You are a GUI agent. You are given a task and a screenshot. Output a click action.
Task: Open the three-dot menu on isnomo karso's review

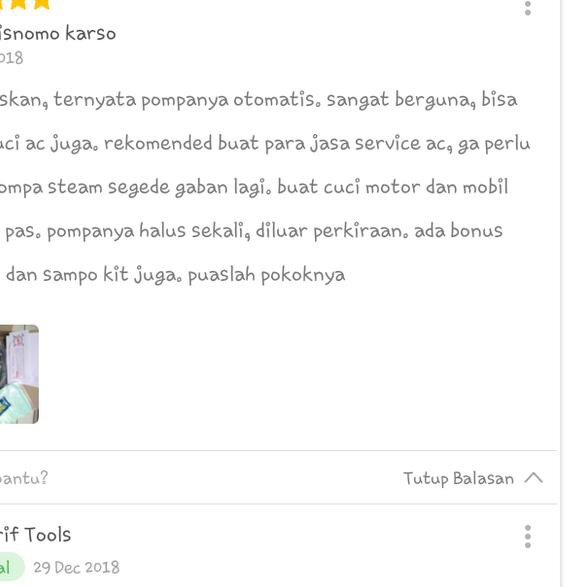[x=527, y=8]
